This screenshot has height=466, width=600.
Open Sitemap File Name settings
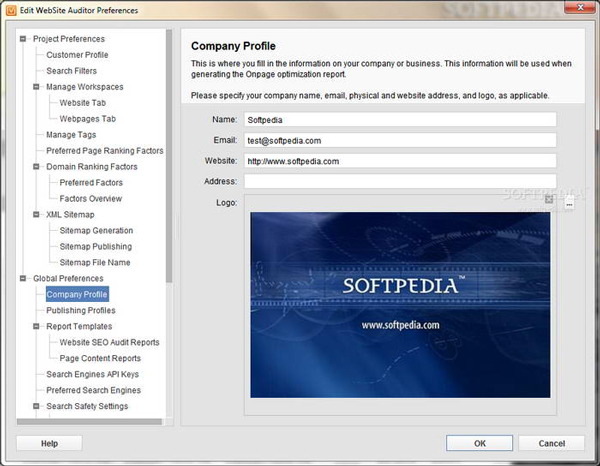point(95,262)
